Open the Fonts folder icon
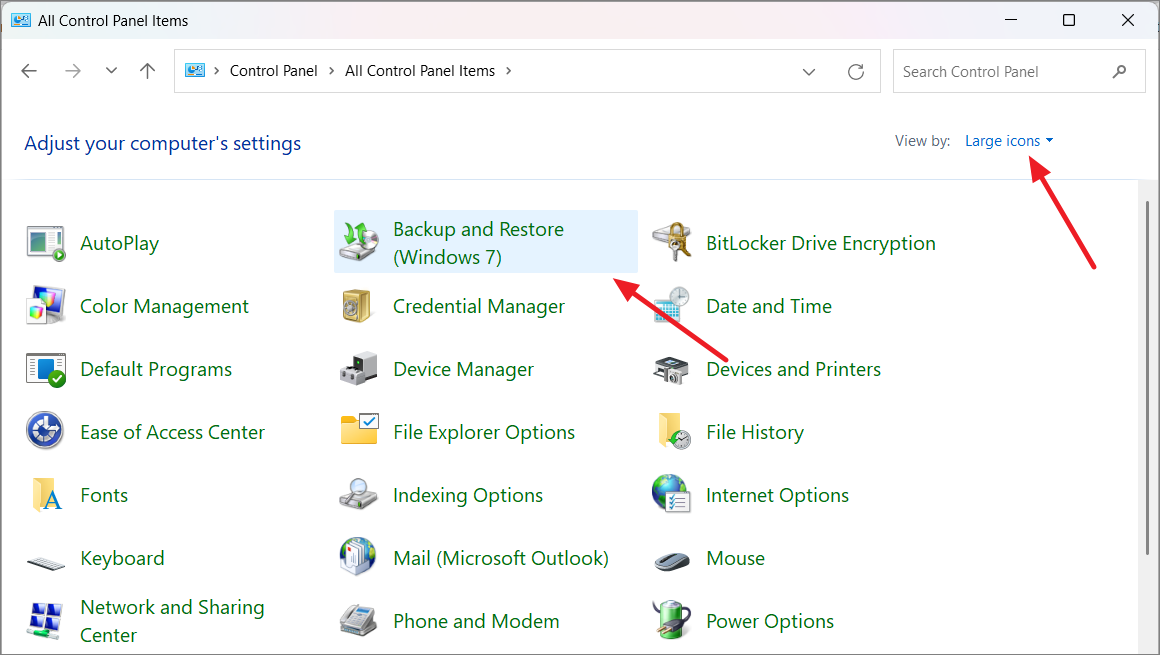Image resolution: width=1160 pixels, height=655 pixels. point(47,494)
